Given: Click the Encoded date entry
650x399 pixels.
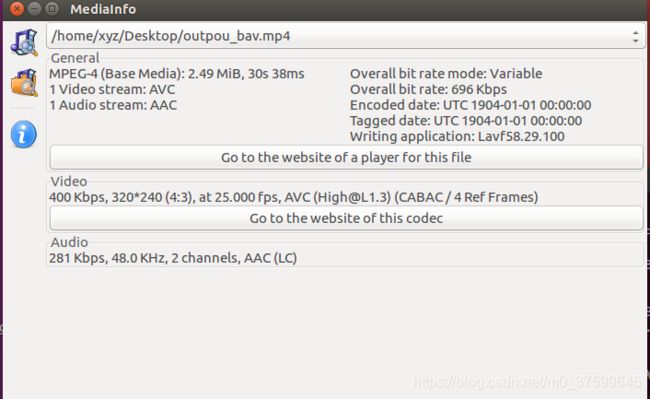Looking at the screenshot, I should (x=471, y=105).
